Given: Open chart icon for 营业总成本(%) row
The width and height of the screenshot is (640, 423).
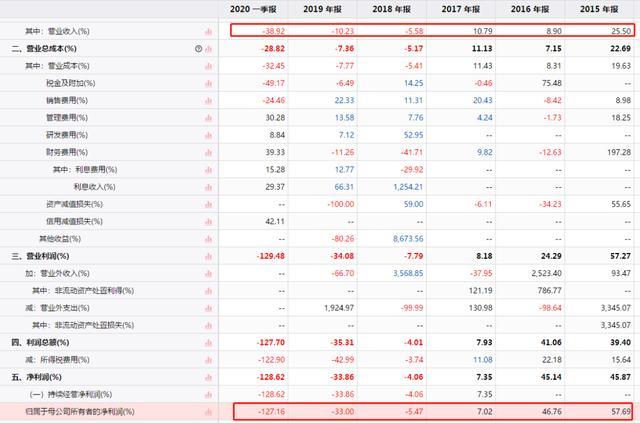Looking at the screenshot, I should coord(209,49).
